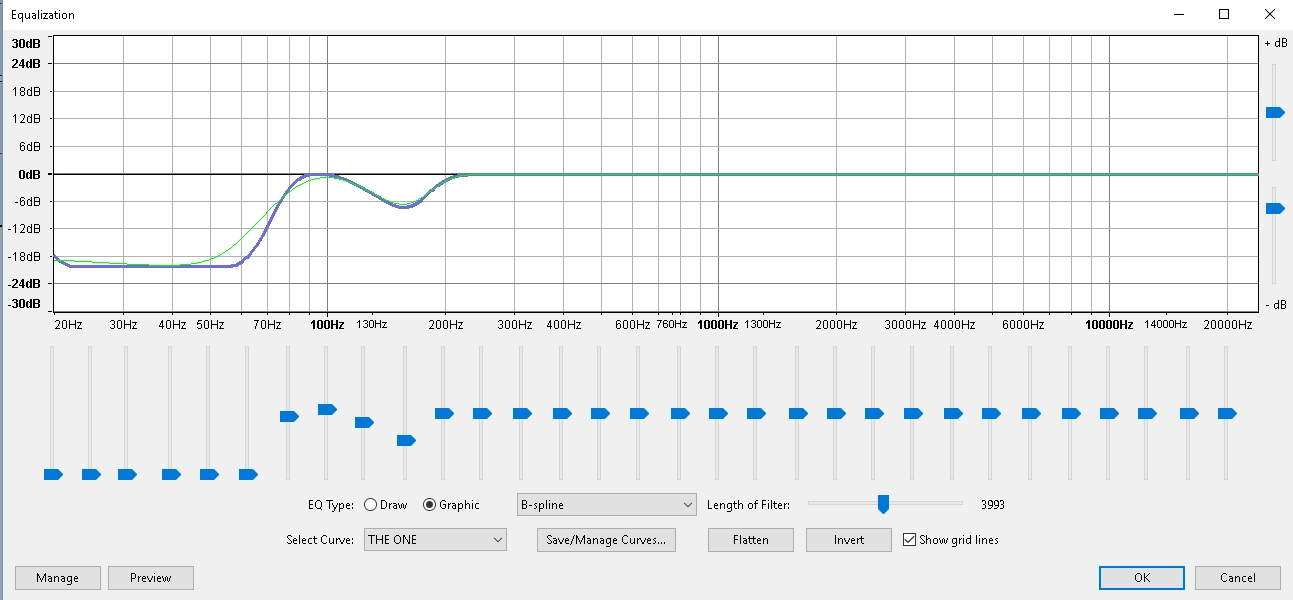Click the 160Hz band slider handle
The width and height of the screenshot is (1293, 600).
pos(405,440)
